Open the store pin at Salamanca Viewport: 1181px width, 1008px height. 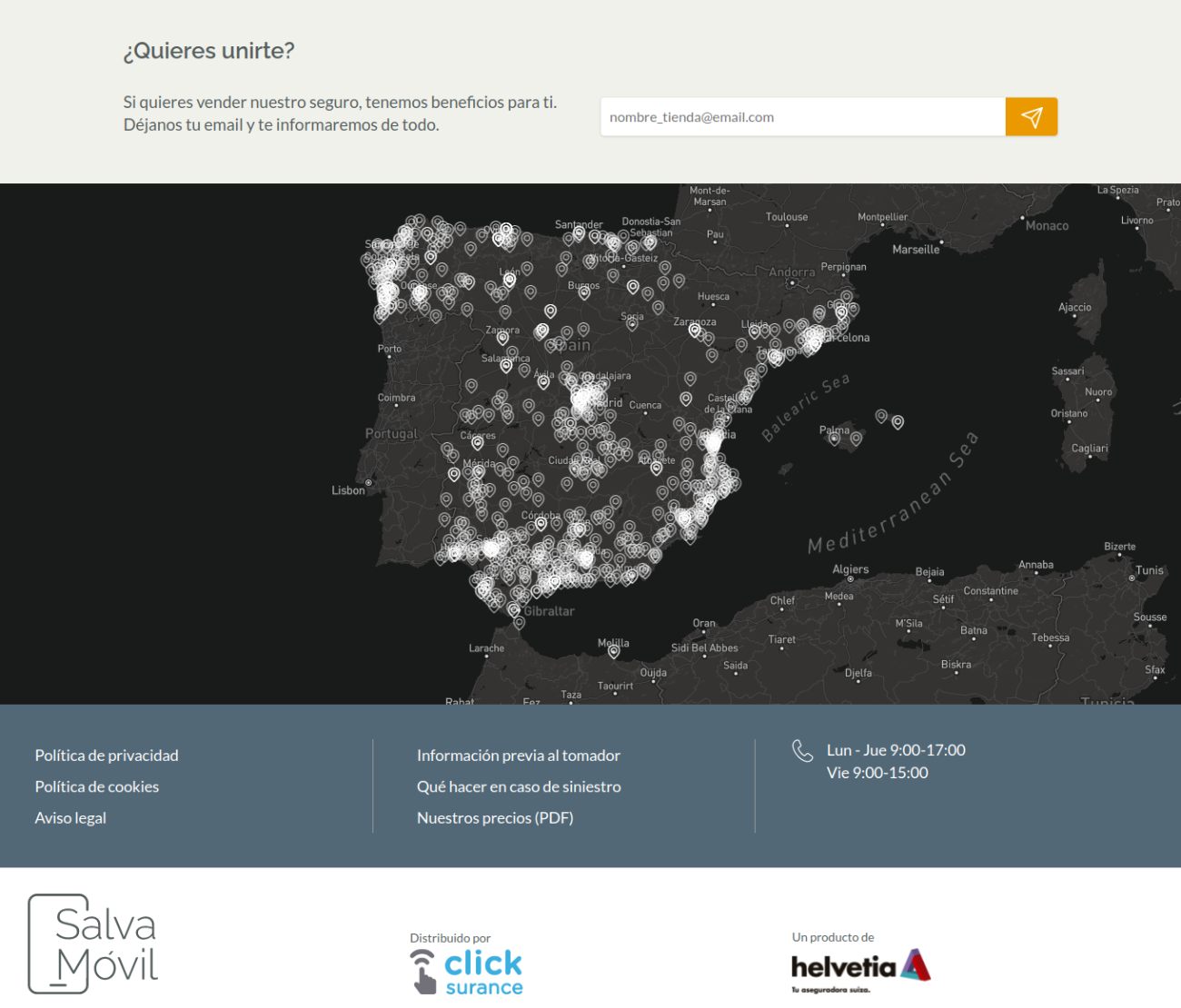[506, 366]
